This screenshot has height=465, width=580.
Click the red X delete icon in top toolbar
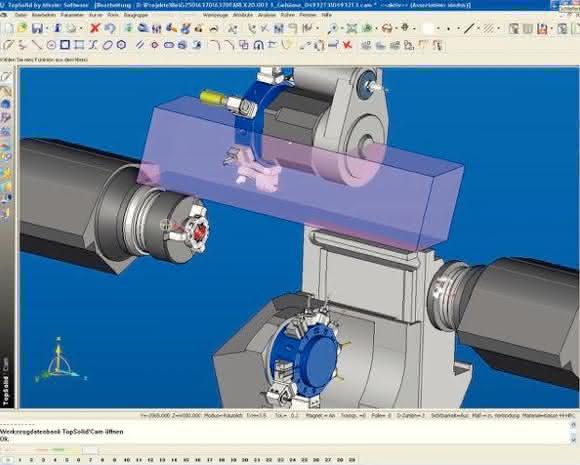95,28
